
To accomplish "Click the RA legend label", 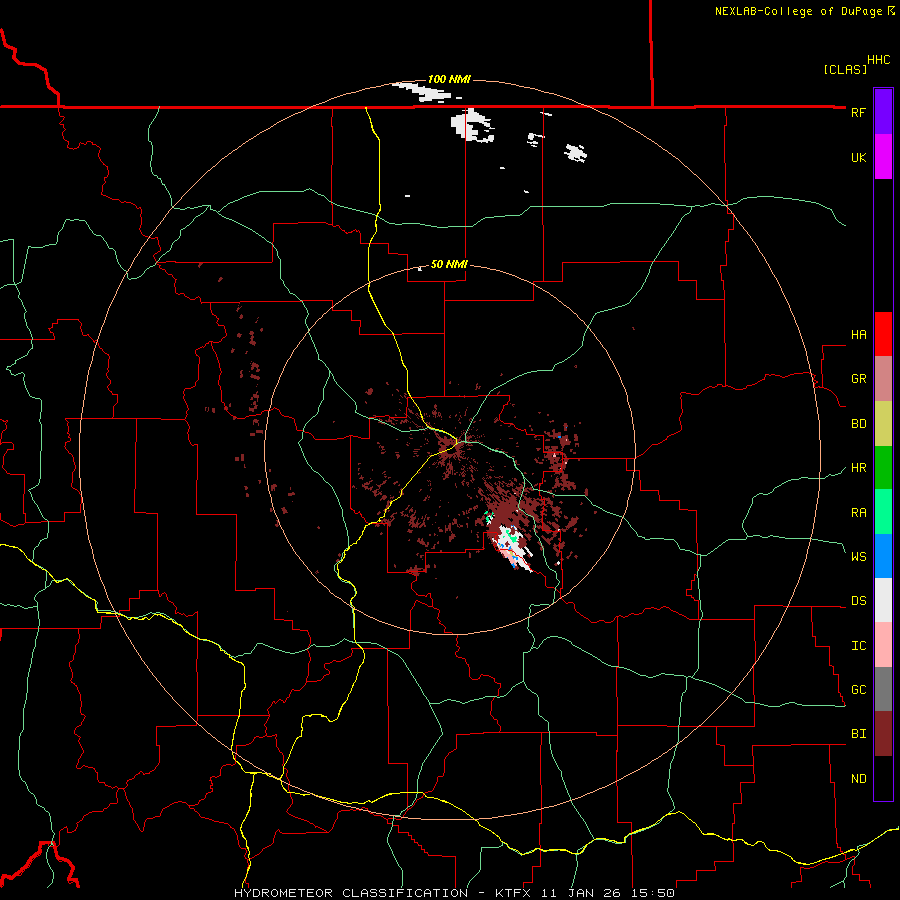I will click(858, 513).
